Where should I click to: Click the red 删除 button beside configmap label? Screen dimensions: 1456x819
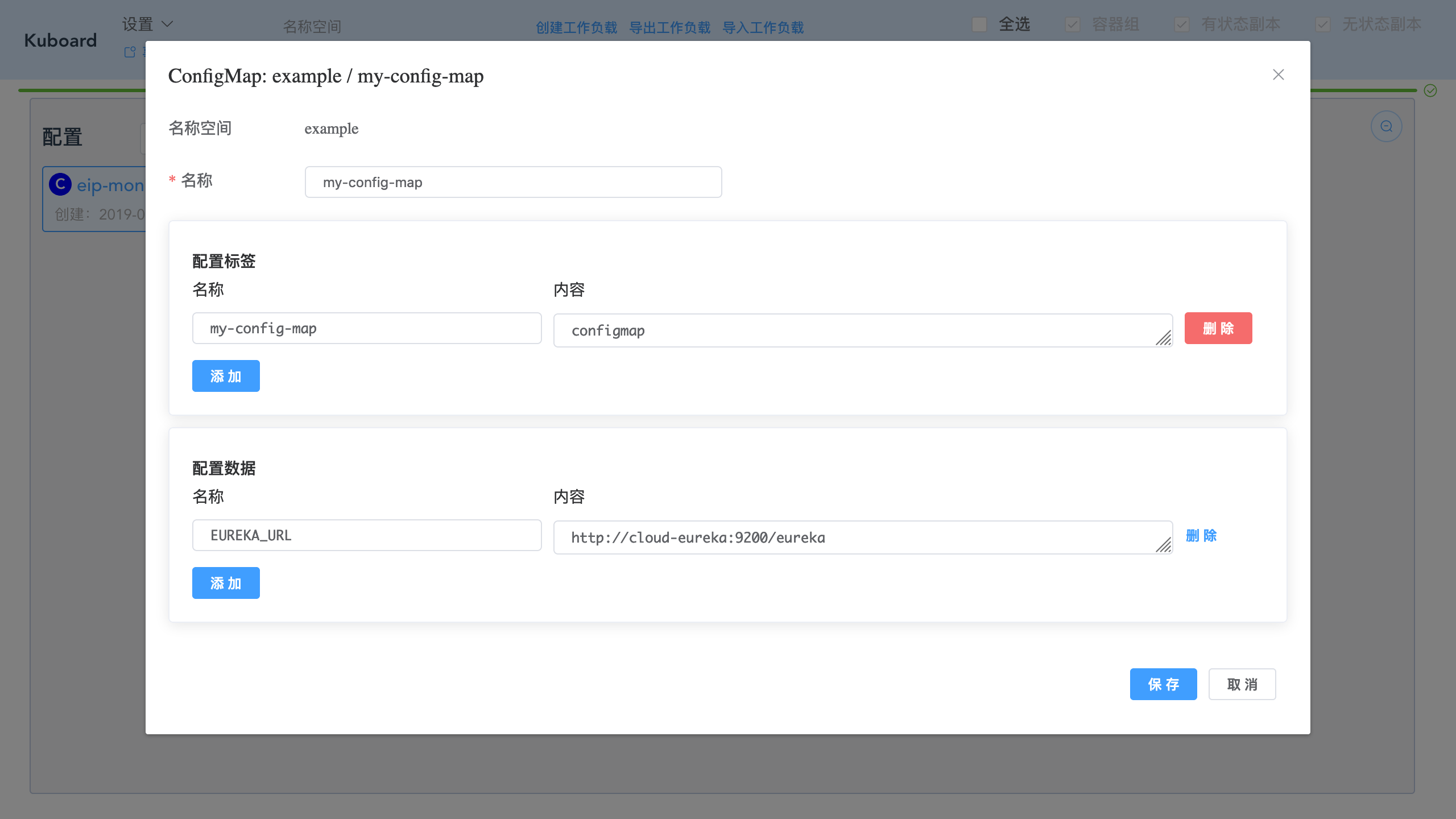pyautogui.click(x=1217, y=328)
